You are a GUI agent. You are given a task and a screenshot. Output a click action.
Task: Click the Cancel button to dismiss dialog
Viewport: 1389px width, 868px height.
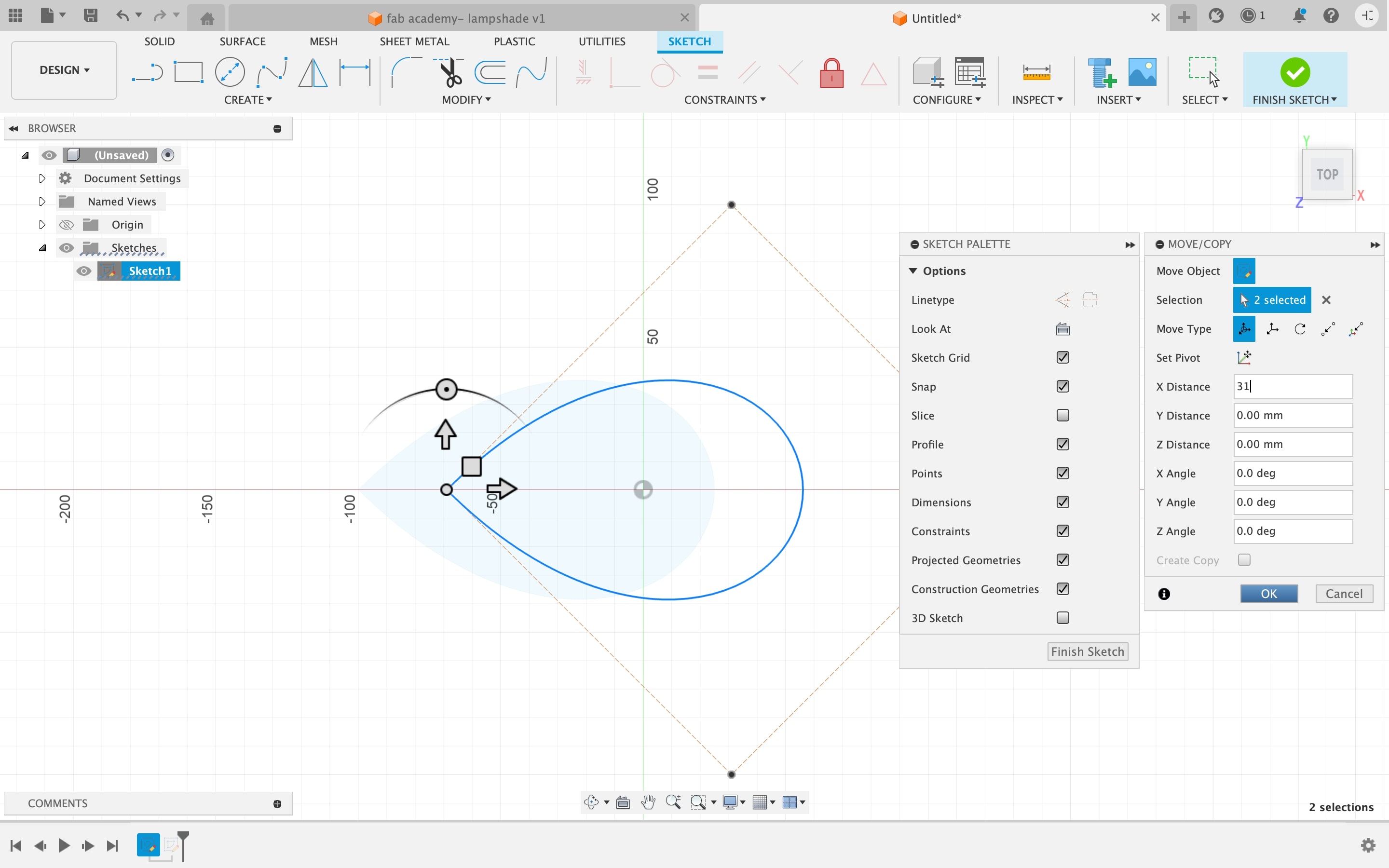(1343, 593)
